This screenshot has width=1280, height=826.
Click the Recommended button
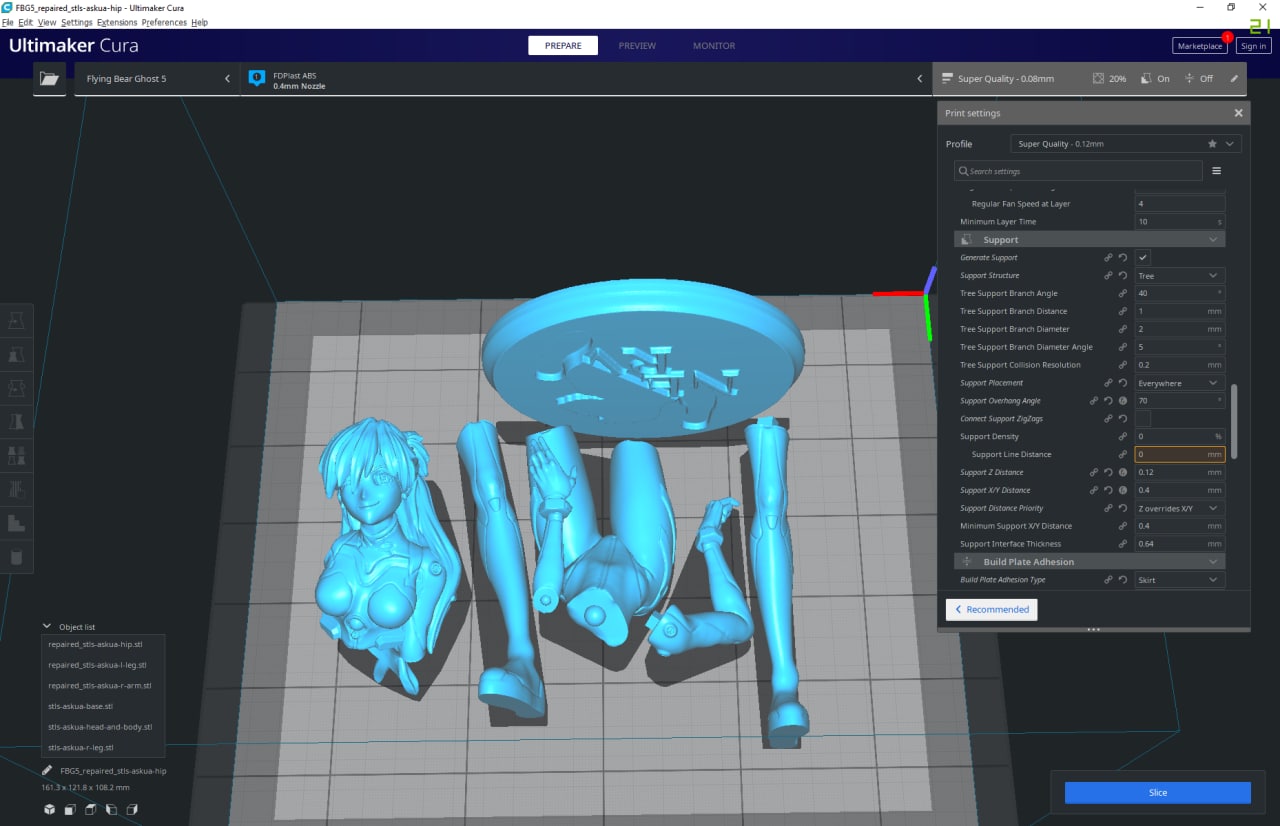pyautogui.click(x=991, y=609)
